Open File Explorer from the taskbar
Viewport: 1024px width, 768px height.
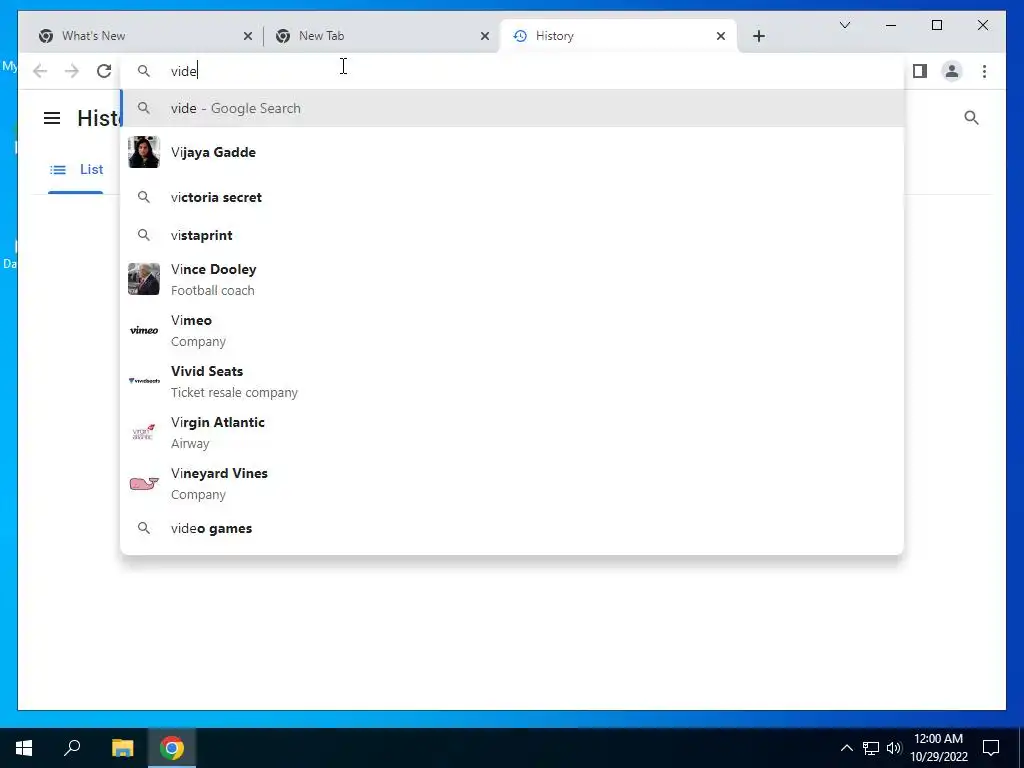122,748
